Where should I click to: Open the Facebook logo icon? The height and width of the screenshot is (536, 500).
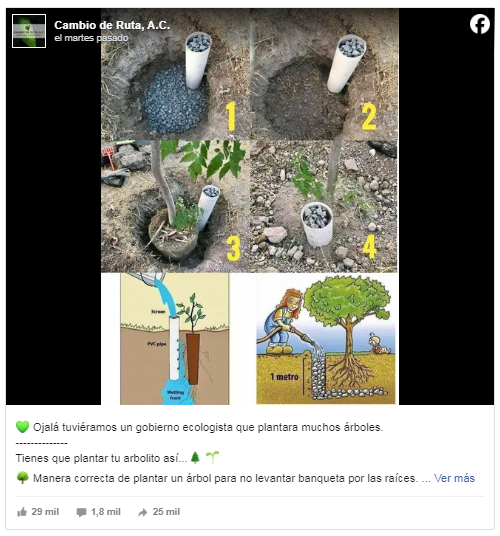[x=479, y=24]
